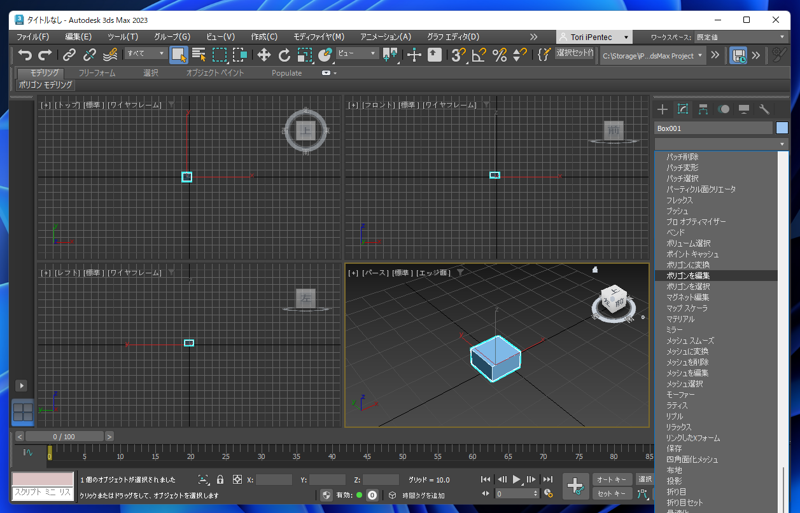Toggle Spinner Snap
Image resolution: width=800 pixels, height=513 pixels.
point(519,55)
